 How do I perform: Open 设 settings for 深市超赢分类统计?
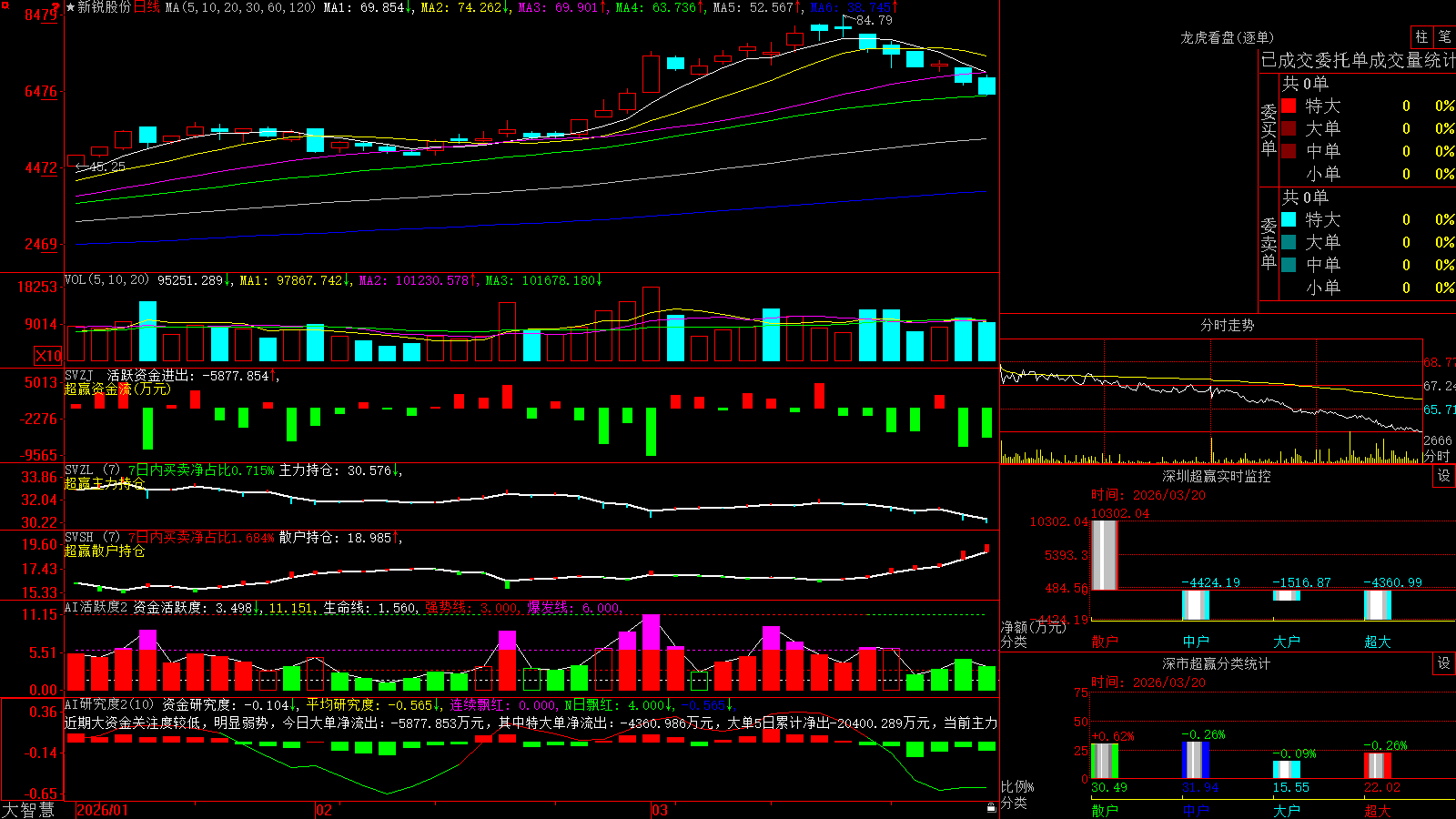tap(1443, 663)
